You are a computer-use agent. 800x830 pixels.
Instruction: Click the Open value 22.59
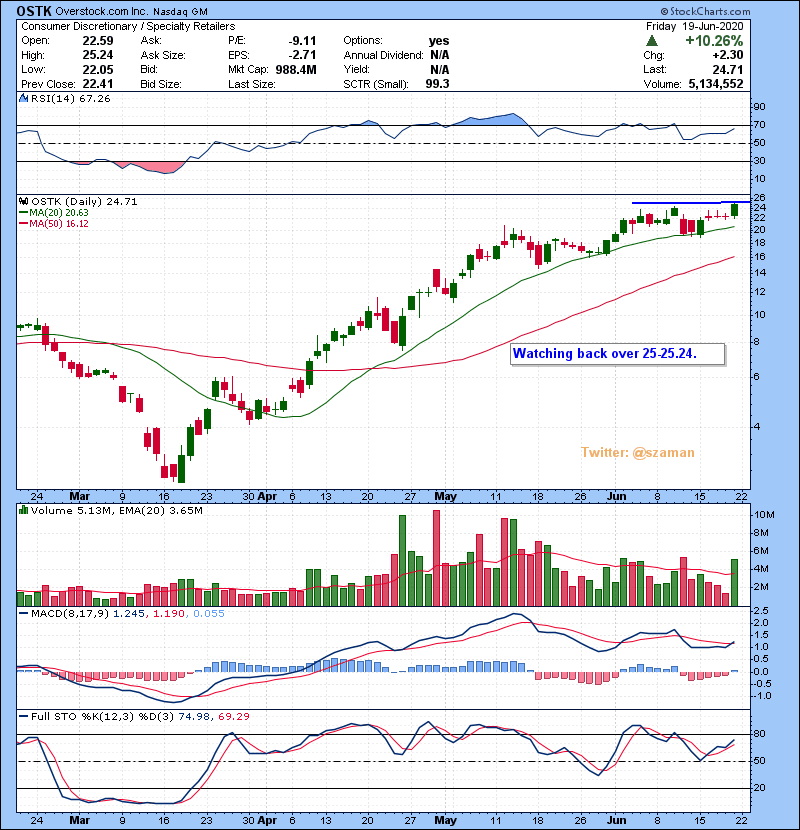pyautogui.click(x=97, y=41)
